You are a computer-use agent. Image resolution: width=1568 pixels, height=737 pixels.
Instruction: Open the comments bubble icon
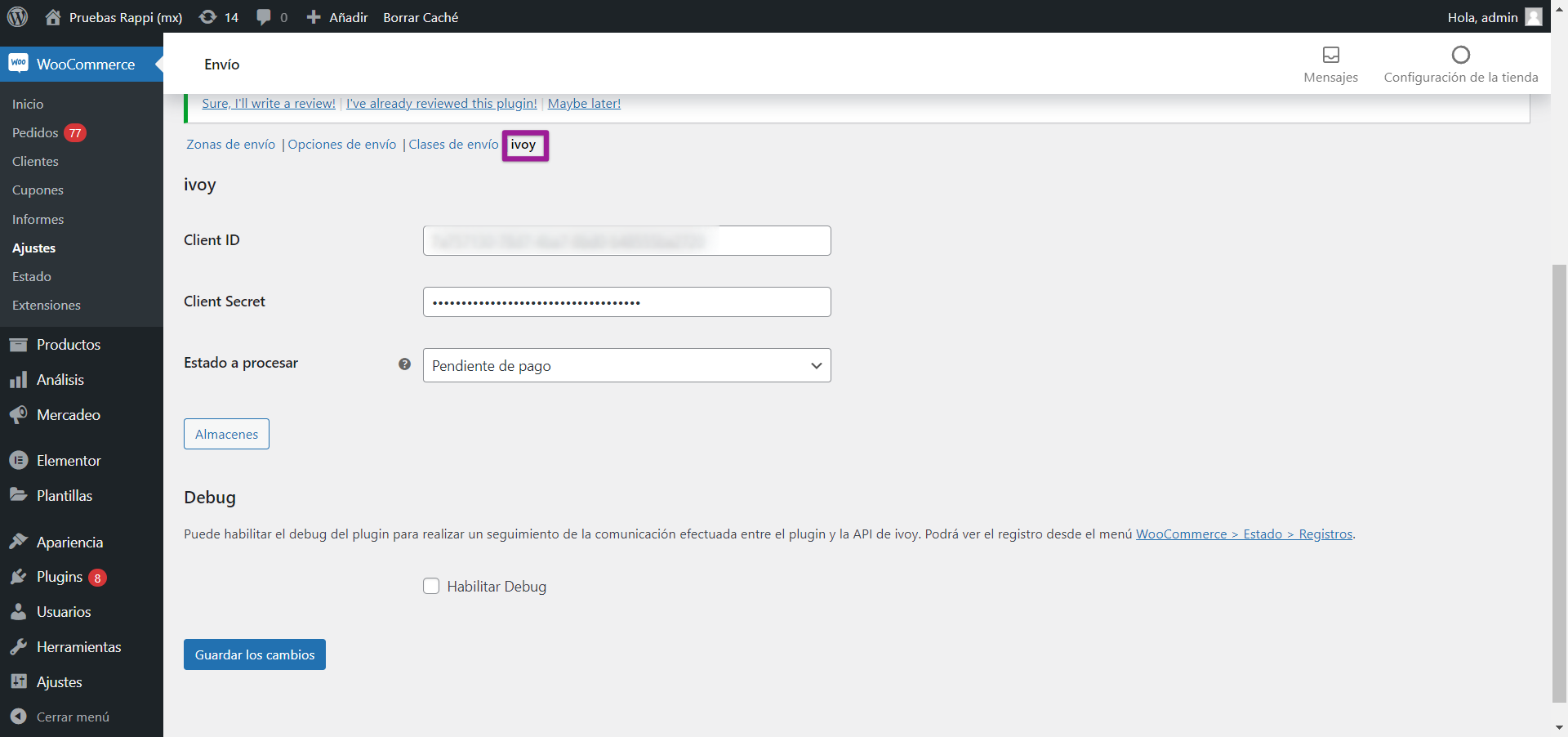pyautogui.click(x=264, y=17)
